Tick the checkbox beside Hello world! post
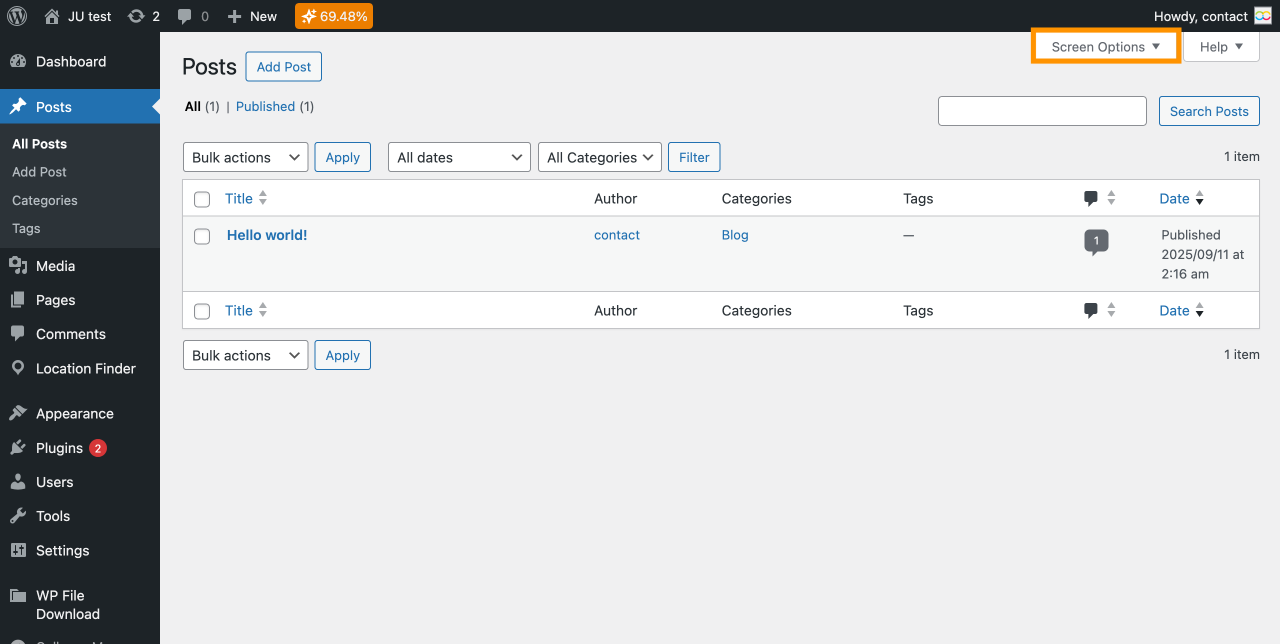The width and height of the screenshot is (1280, 644). click(x=202, y=236)
